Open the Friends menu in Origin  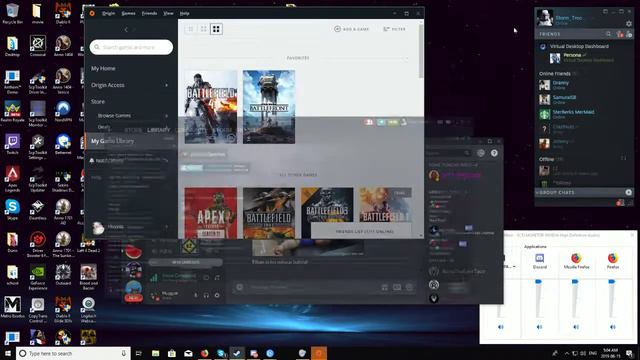(x=149, y=13)
